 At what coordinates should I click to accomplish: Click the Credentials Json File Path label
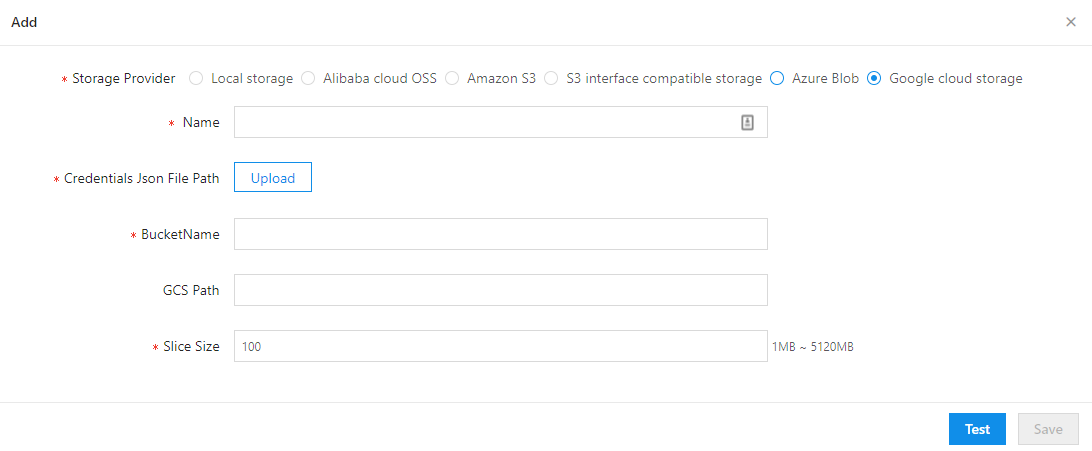142,178
